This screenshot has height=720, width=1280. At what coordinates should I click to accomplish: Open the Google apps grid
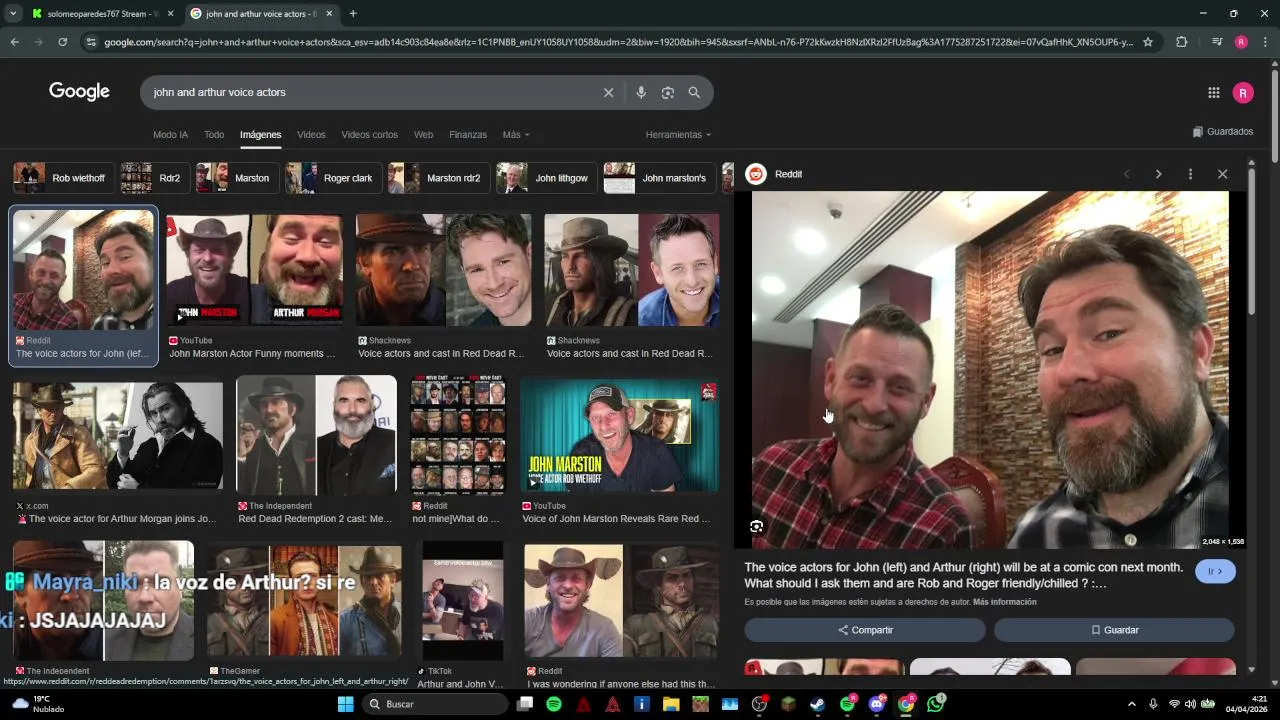1214,93
